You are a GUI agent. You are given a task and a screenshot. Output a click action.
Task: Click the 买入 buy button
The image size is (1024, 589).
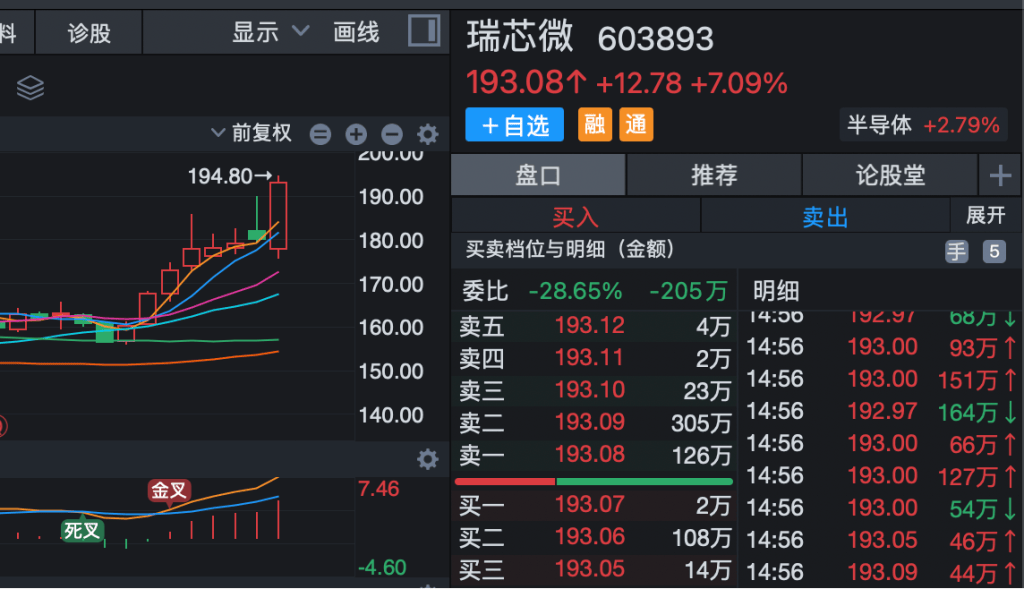tap(575, 216)
